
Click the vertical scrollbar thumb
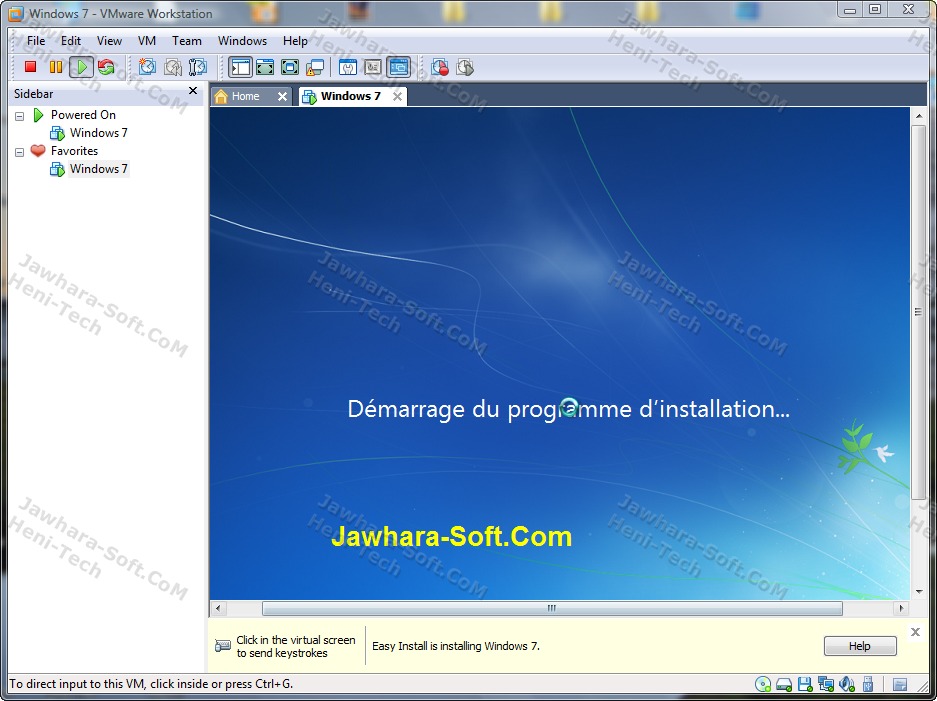918,312
